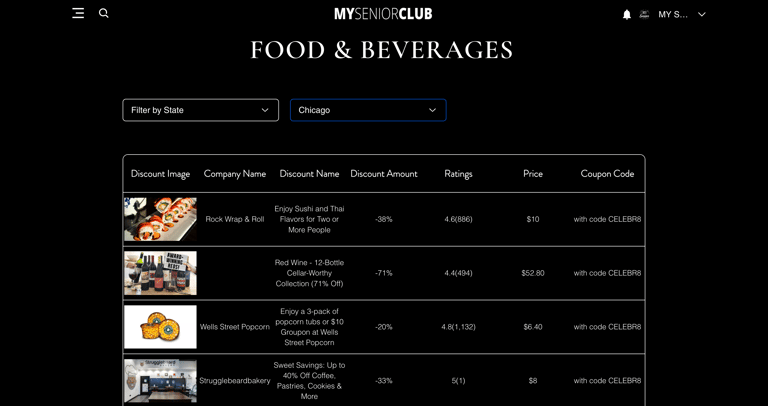The image size is (768, 406).
Task: Click coupon code in Wells Street Popcorn row
Action: click(x=607, y=327)
